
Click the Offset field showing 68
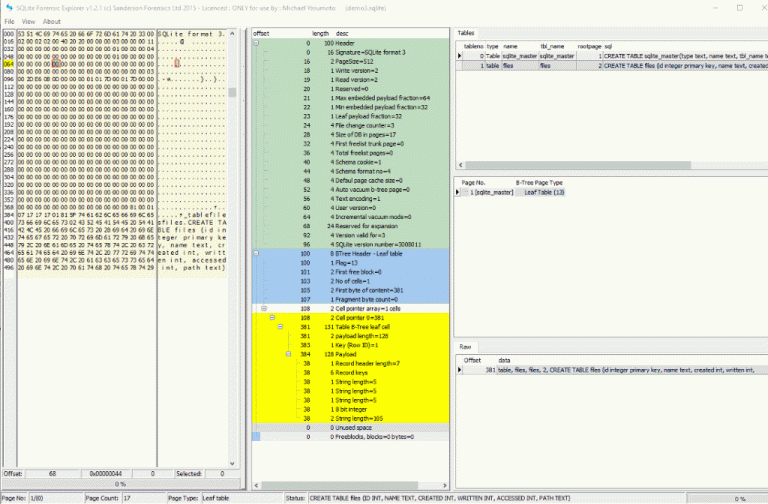click(x=52, y=474)
